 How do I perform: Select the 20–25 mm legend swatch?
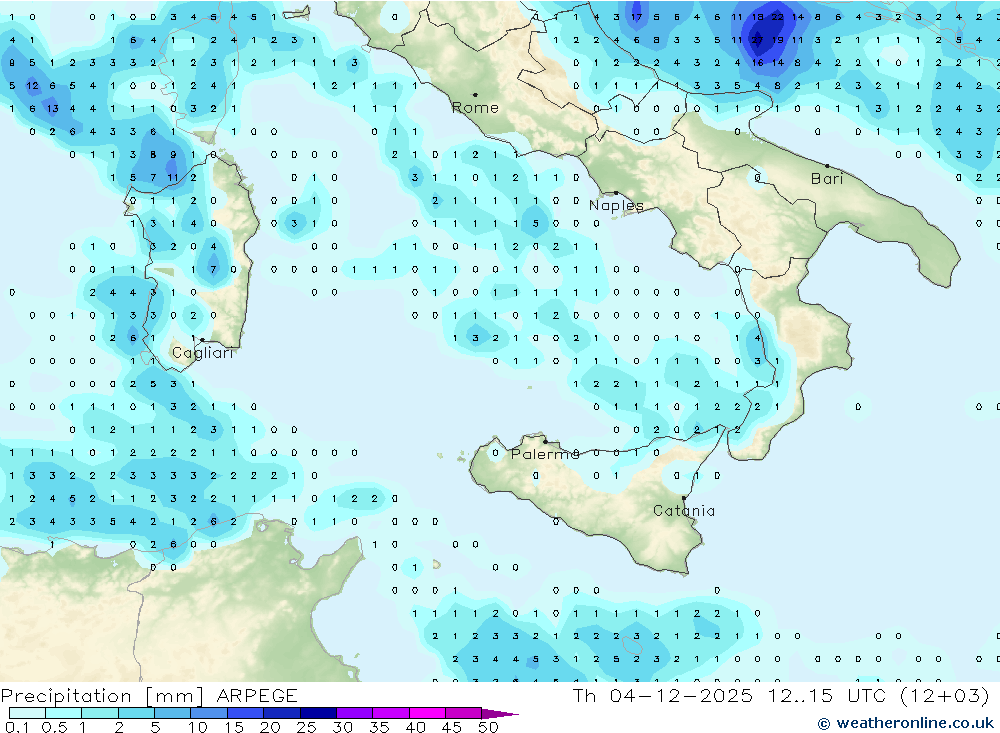tap(282, 713)
